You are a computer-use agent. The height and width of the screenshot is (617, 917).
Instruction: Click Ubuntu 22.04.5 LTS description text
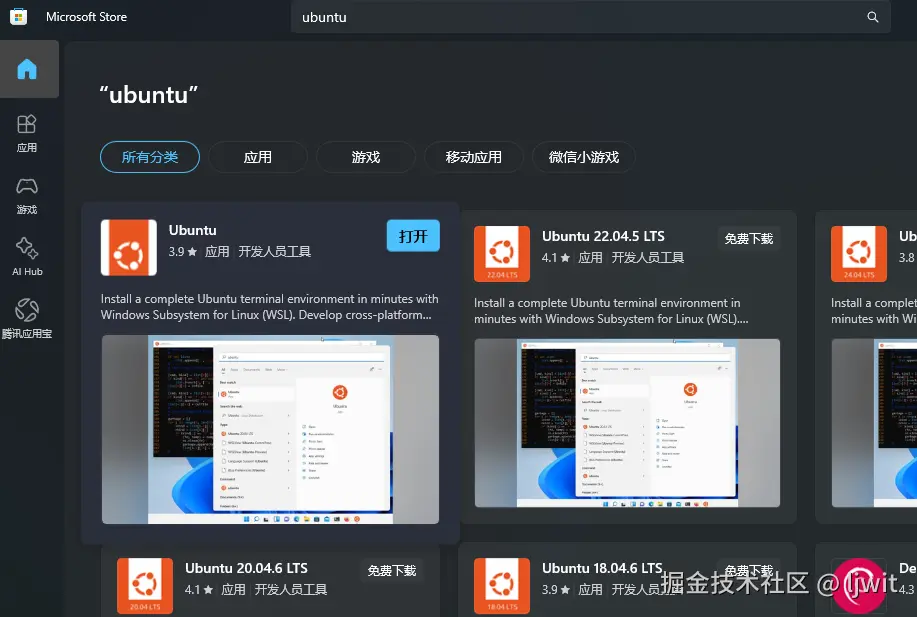click(611, 311)
